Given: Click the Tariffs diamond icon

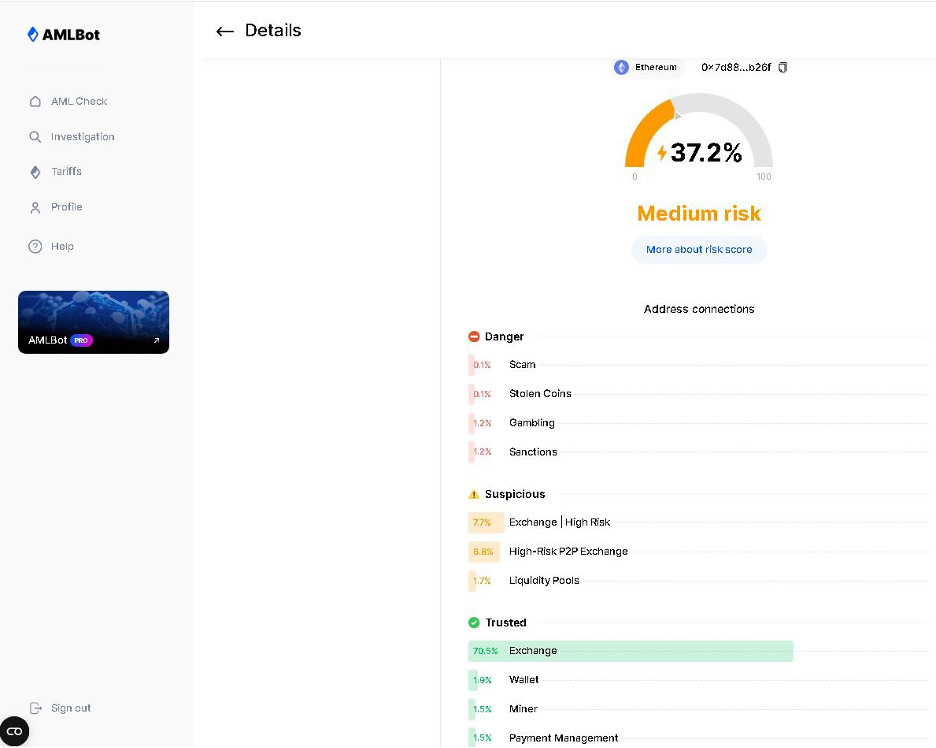Looking at the screenshot, I should (35, 172).
